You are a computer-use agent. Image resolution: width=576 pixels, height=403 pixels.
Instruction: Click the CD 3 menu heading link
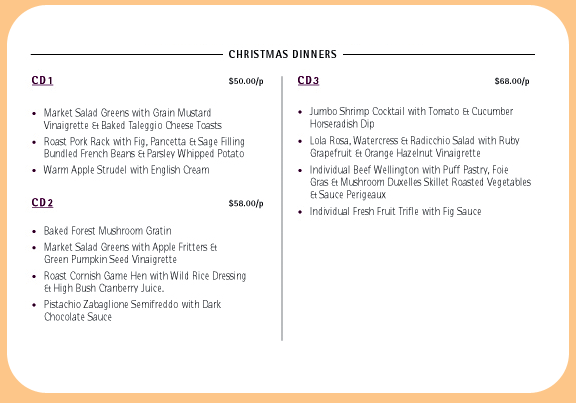coord(308,80)
